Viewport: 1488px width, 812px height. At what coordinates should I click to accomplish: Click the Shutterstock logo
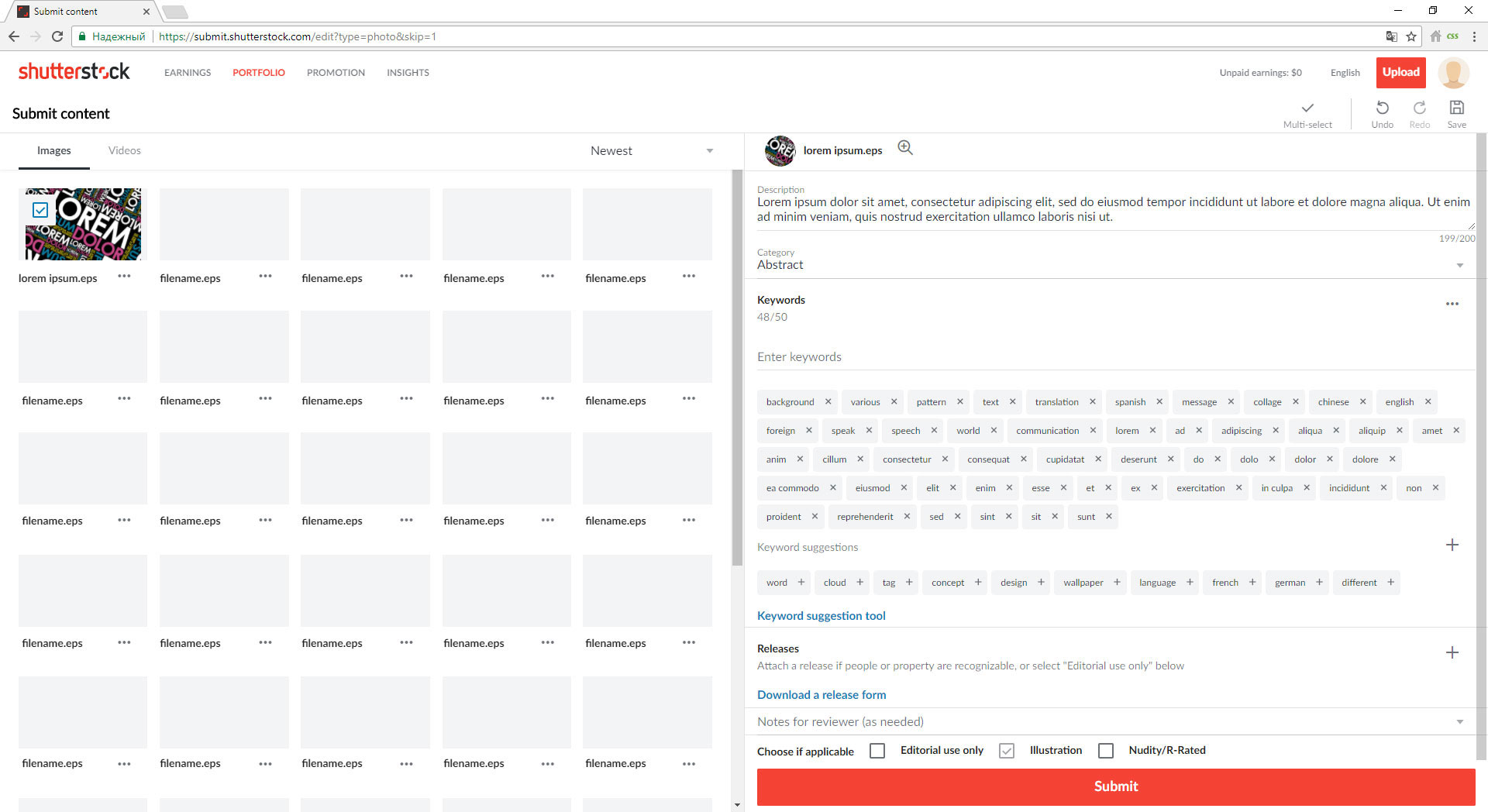[x=74, y=72]
